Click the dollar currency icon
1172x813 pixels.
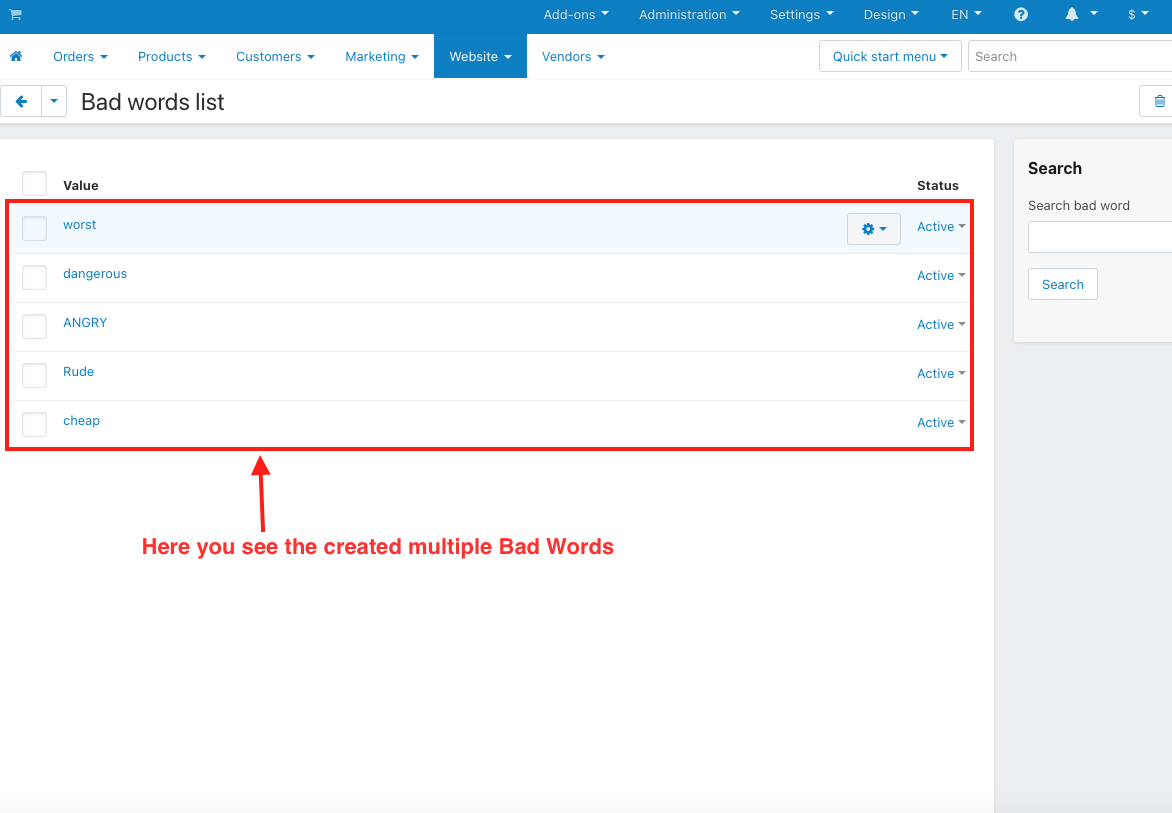pos(1131,15)
